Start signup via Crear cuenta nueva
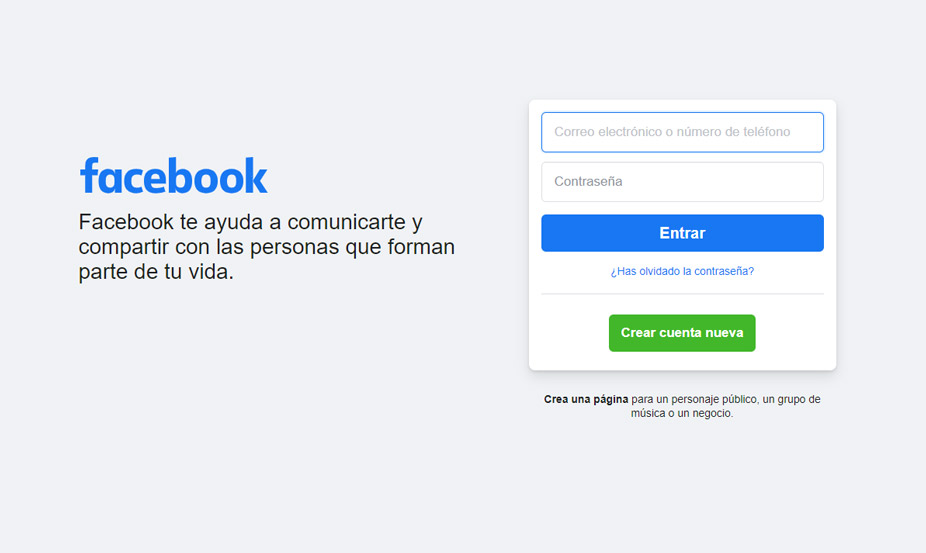 coord(682,333)
